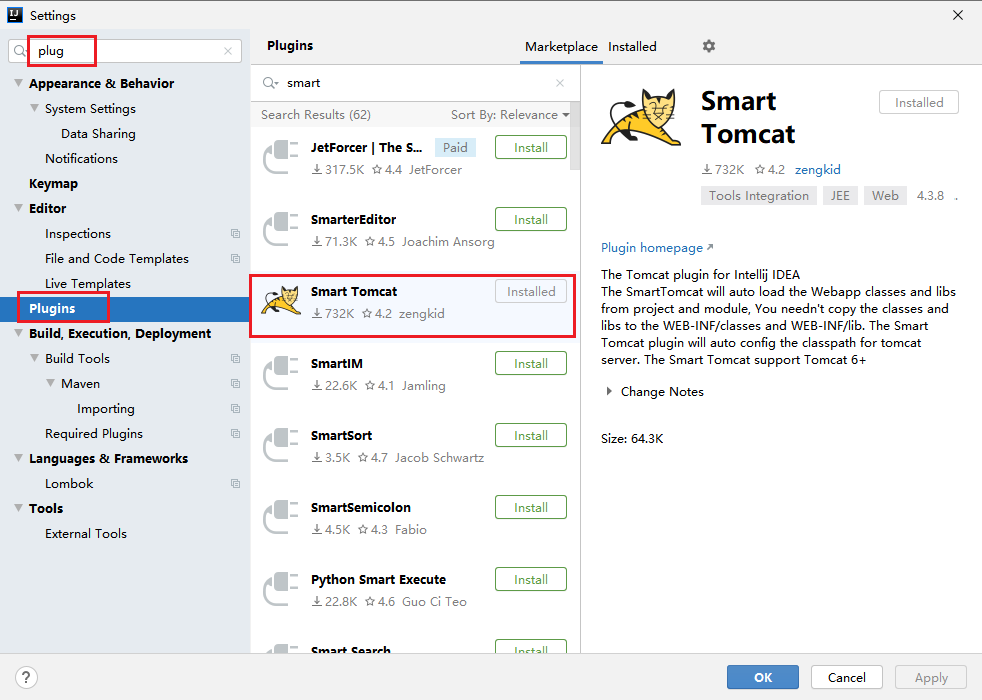The image size is (982, 700).
Task: Install the Python Smart Execute plugin
Action: coord(530,580)
